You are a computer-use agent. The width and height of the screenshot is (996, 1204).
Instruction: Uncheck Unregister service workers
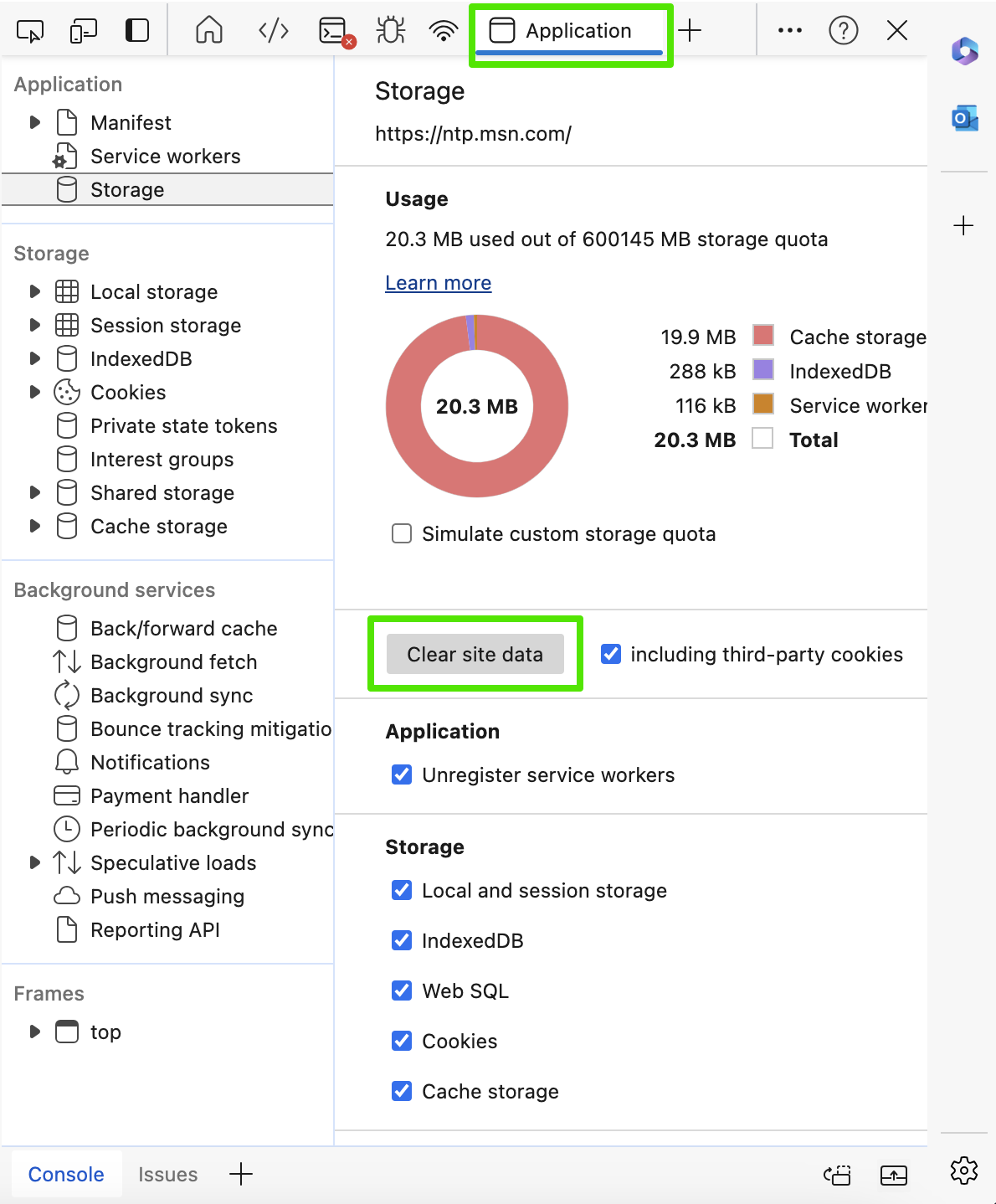coord(402,774)
